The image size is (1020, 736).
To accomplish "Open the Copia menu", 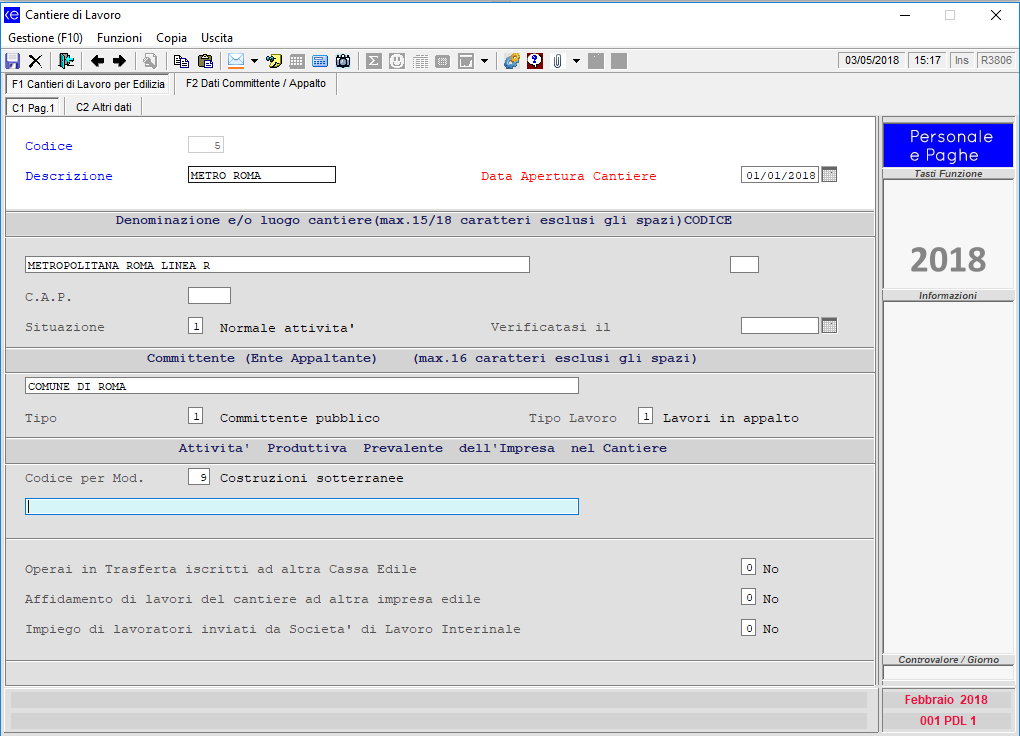I will (171, 38).
